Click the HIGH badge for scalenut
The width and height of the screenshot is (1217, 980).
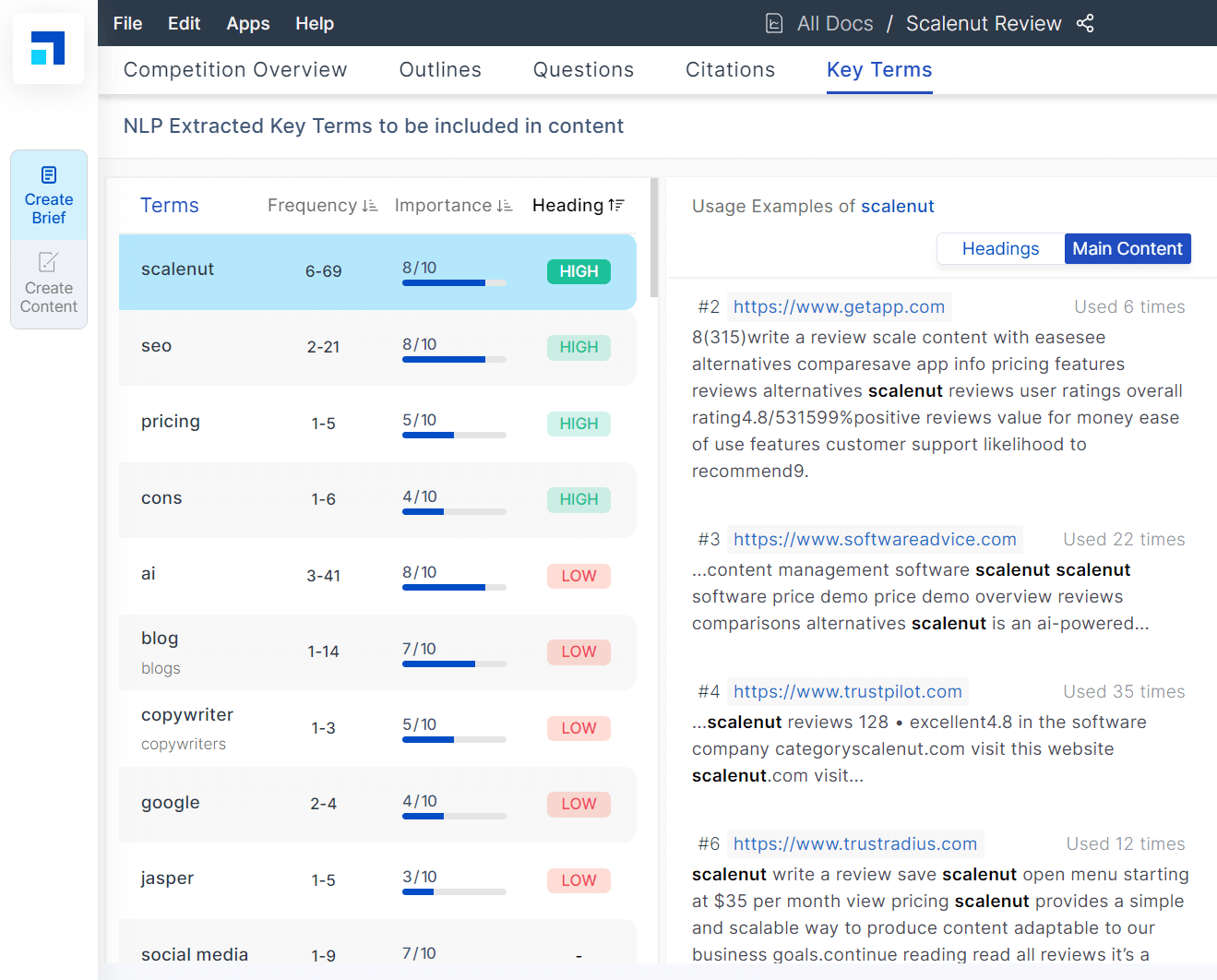pyautogui.click(x=579, y=271)
